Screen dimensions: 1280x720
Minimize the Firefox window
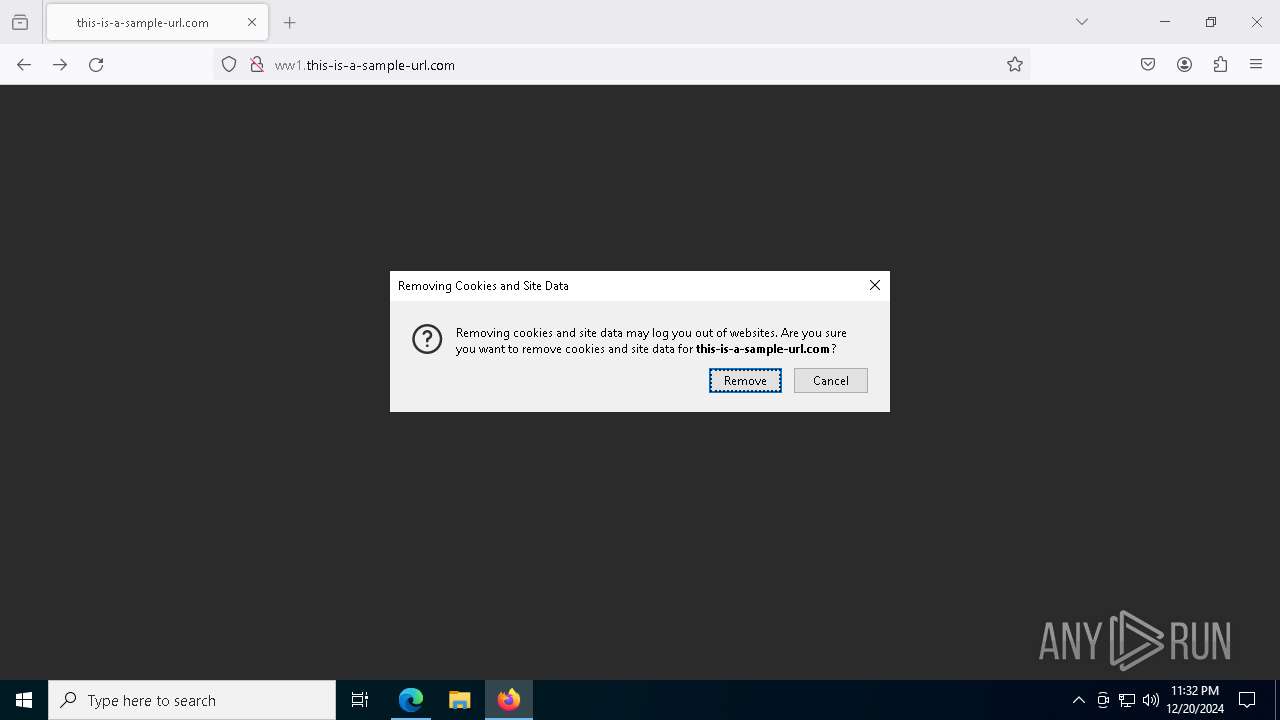[1165, 22]
